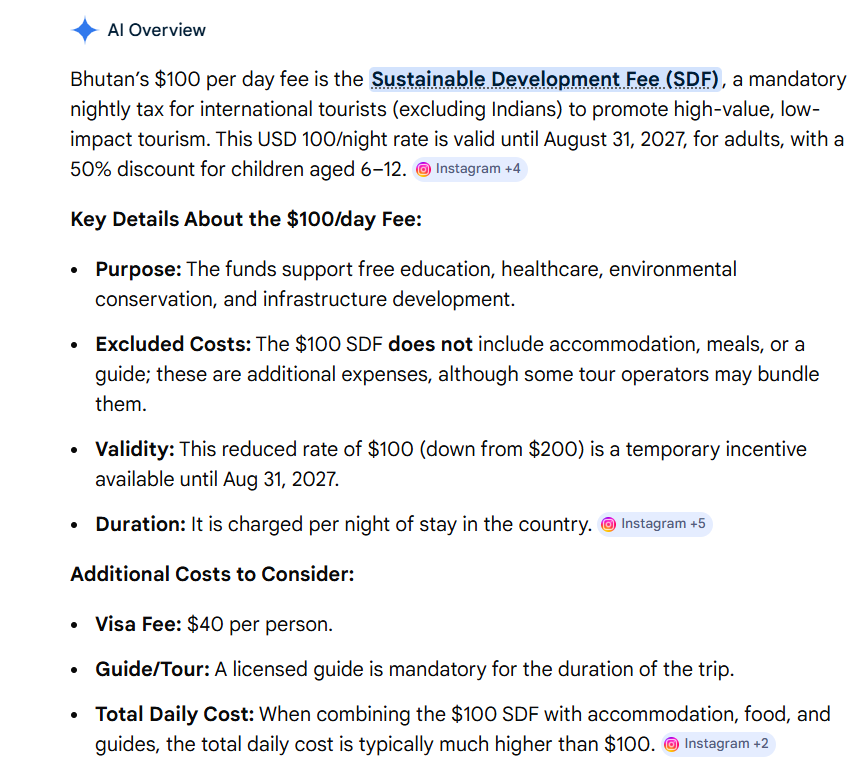Click the bold "Duration:" label
The image size is (851, 769).
click(x=140, y=524)
